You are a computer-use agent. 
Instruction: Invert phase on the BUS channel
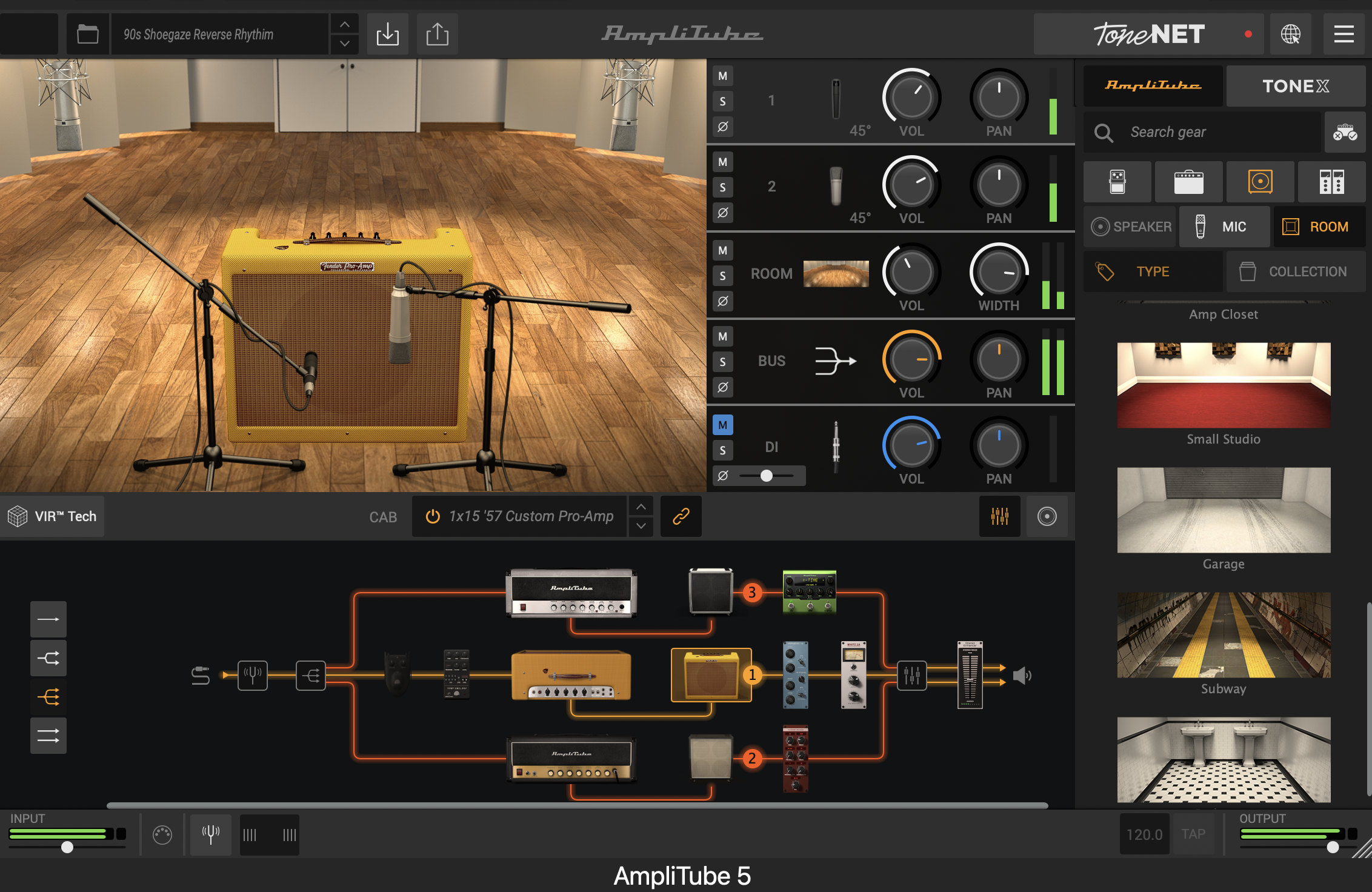(722, 387)
